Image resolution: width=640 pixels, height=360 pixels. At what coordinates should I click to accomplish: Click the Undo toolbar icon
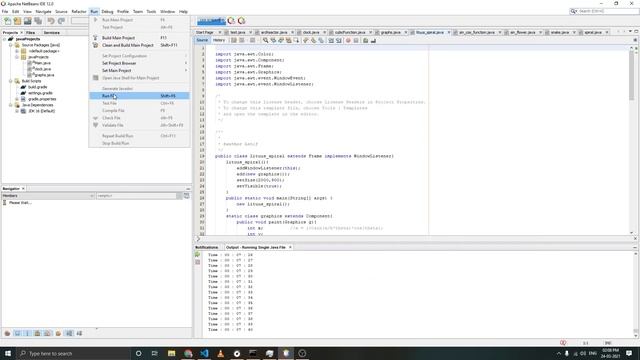click(x=51, y=21)
